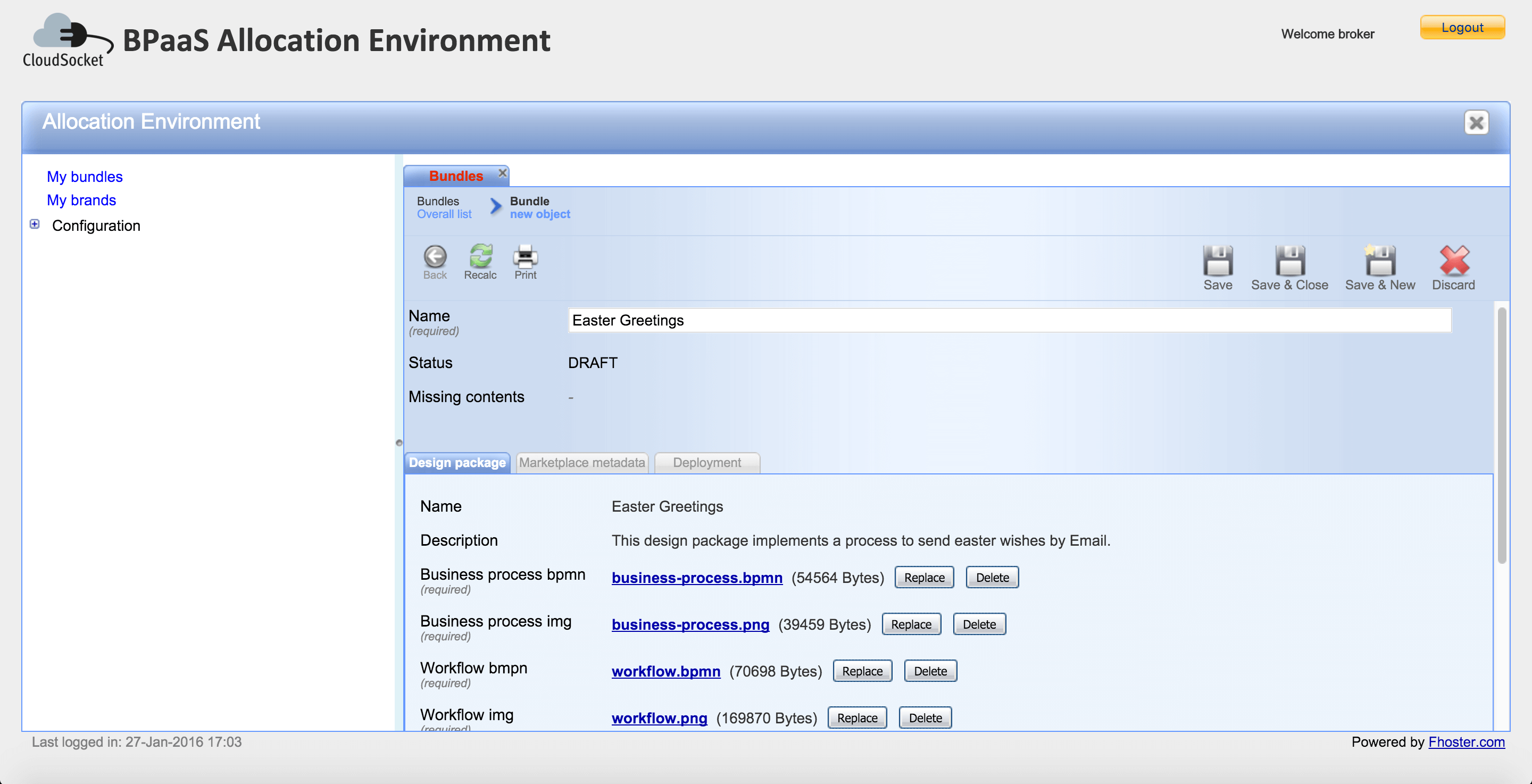
Task: Replace the business-process.bpmn file
Action: pyautogui.click(x=923, y=578)
